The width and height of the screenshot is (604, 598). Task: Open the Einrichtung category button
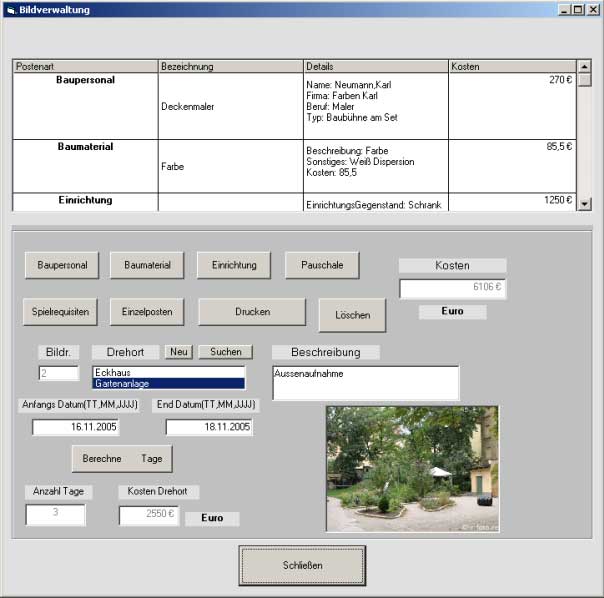(234, 265)
